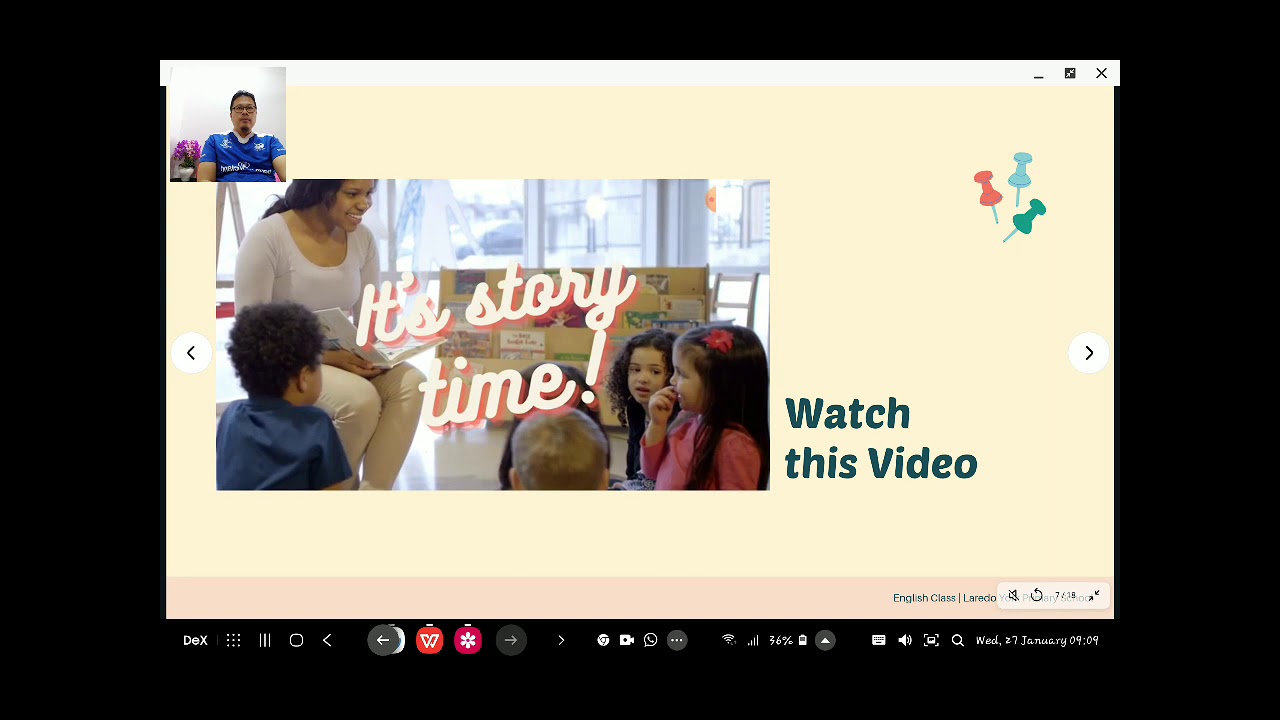Open the pink flower Gallery app
This screenshot has width=1280, height=720.
point(468,640)
